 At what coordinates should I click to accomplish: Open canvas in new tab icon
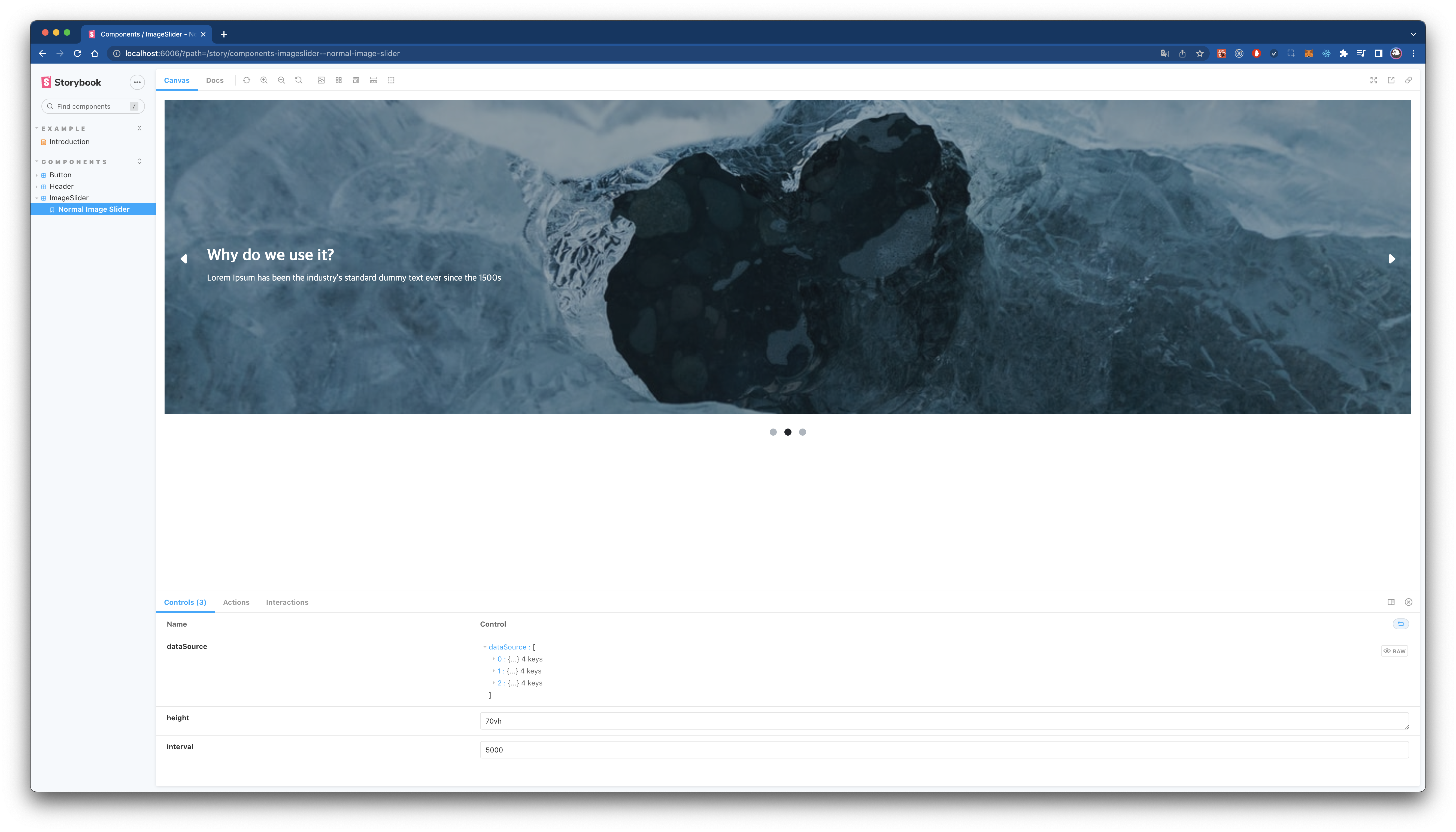[x=1391, y=81]
